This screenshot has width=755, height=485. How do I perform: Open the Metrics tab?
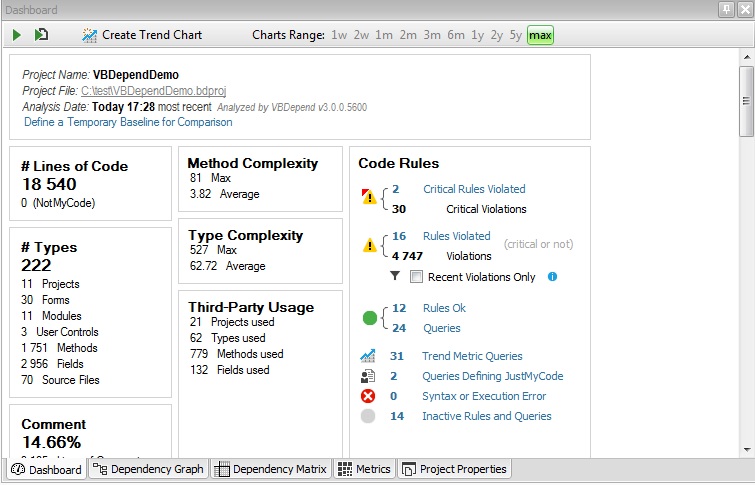(364, 469)
